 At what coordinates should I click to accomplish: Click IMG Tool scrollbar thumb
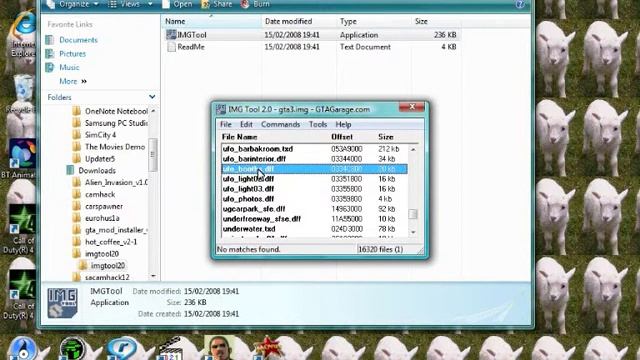pyautogui.click(x=413, y=214)
